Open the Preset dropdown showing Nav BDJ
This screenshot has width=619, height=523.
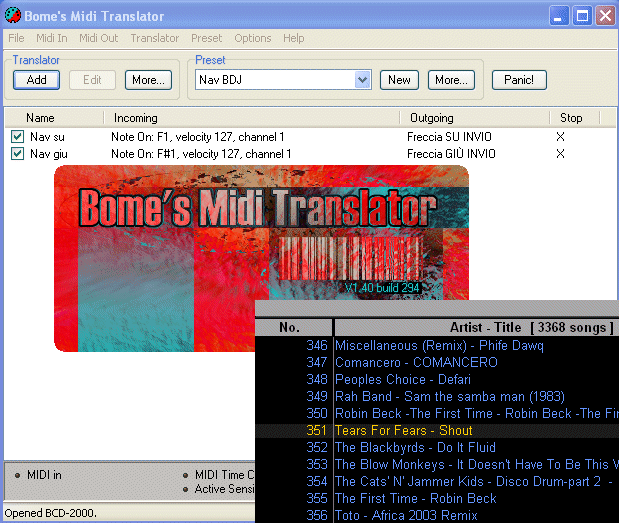[x=363, y=80]
